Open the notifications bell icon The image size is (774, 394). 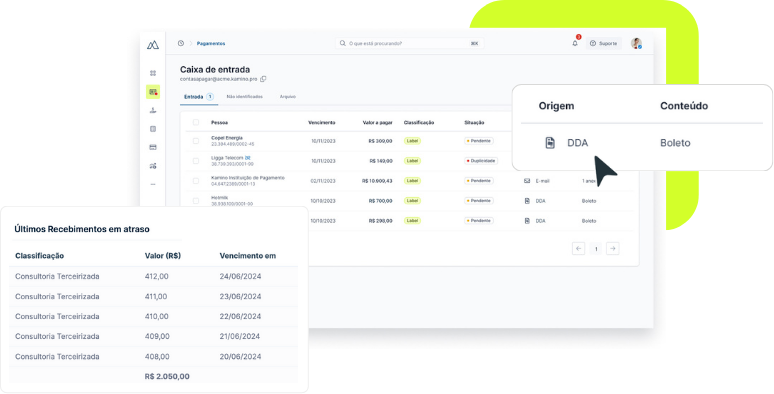(575, 43)
